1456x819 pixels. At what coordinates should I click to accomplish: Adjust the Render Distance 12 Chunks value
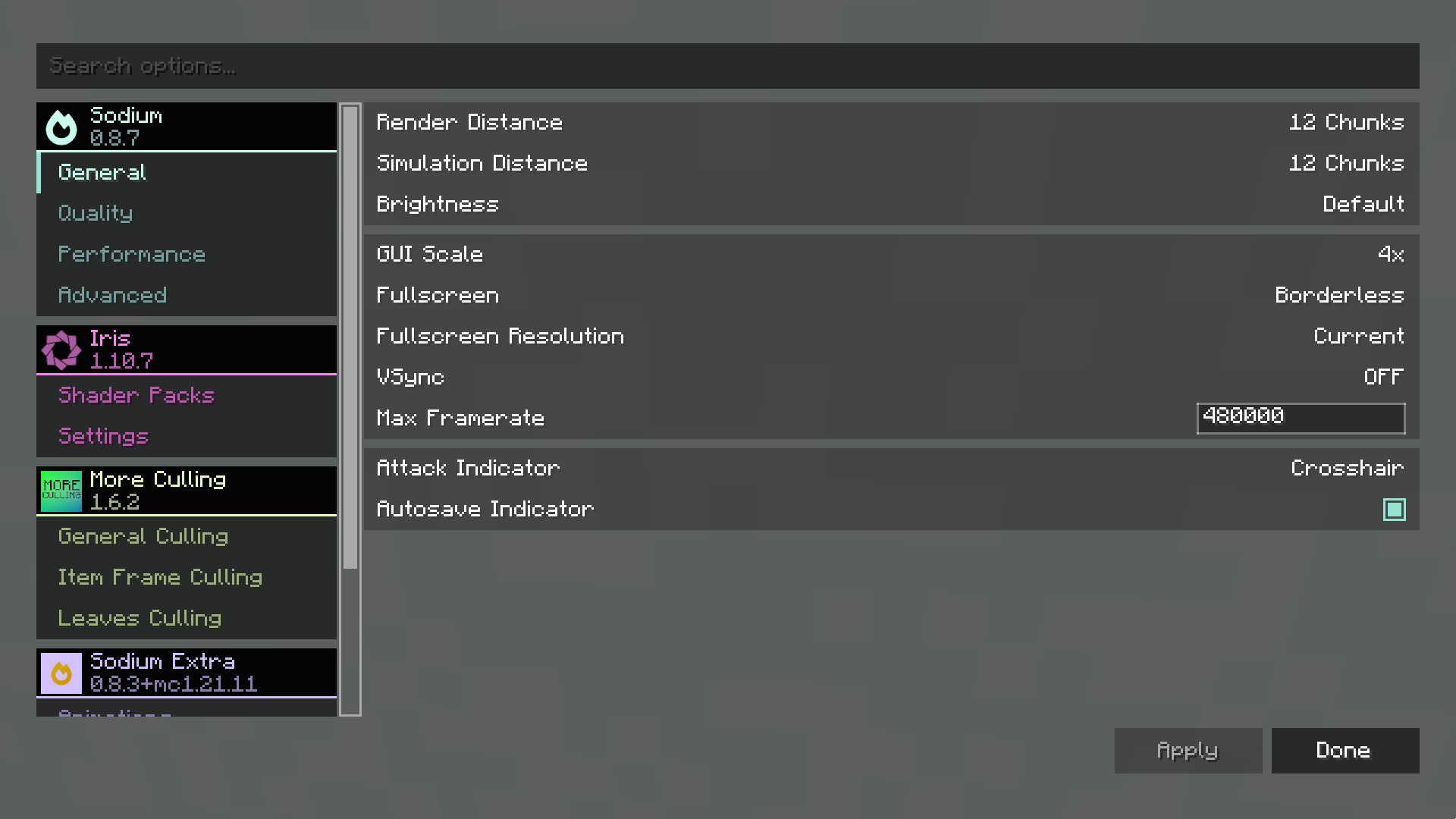[x=1347, y=122]
